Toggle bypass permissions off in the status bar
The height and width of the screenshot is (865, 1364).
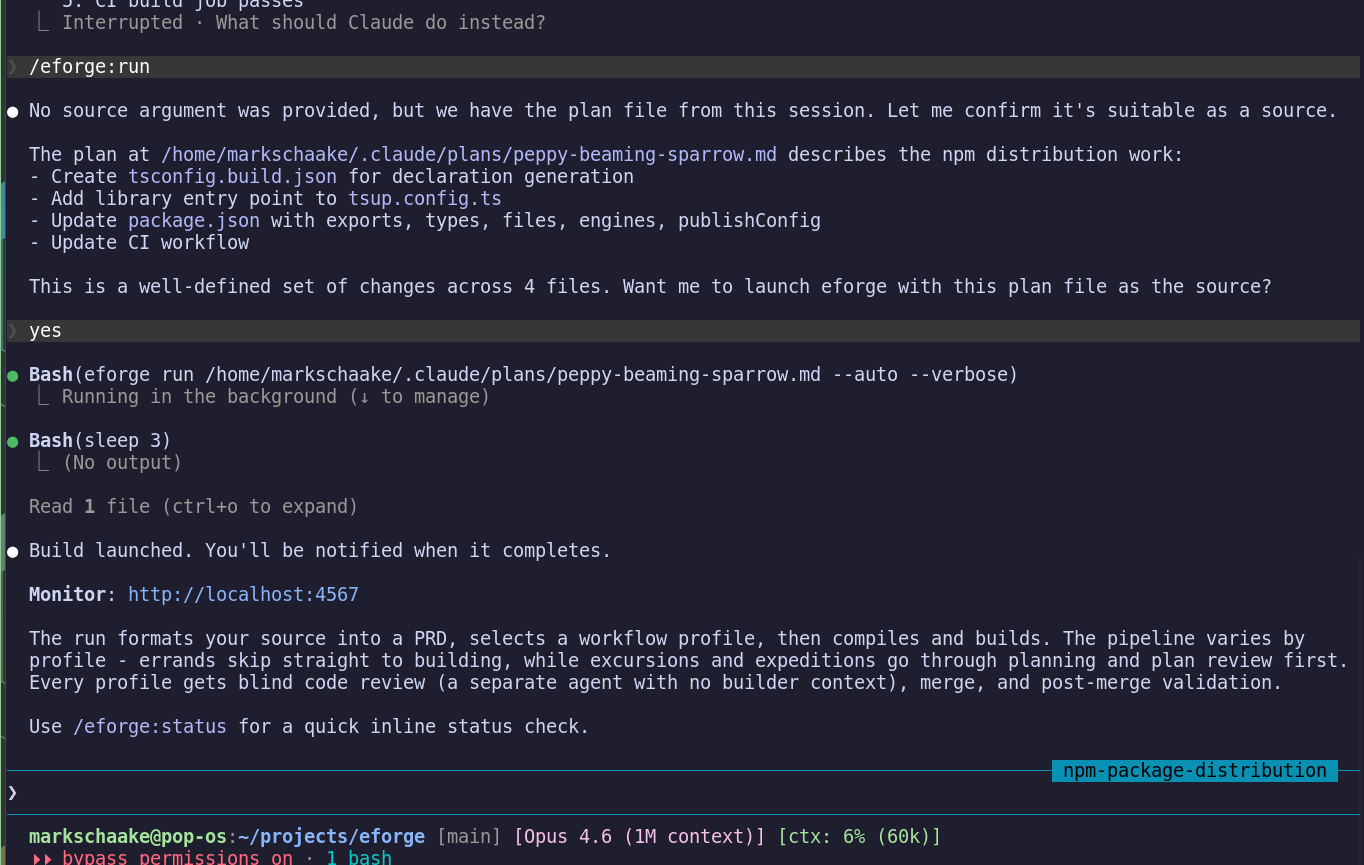(176, 857)
